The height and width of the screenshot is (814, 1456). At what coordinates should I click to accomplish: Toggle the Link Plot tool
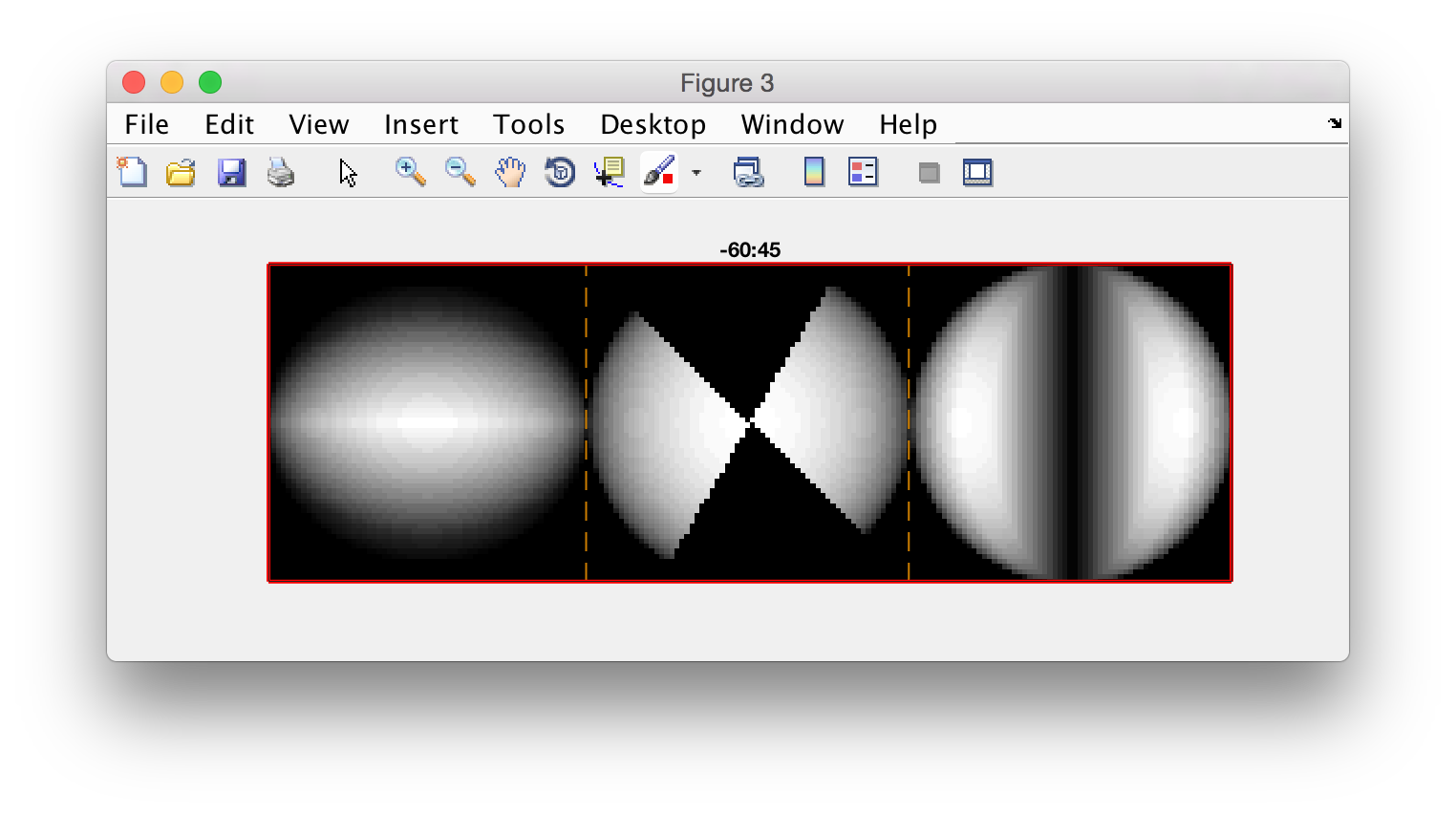click(x=748, y=172)
